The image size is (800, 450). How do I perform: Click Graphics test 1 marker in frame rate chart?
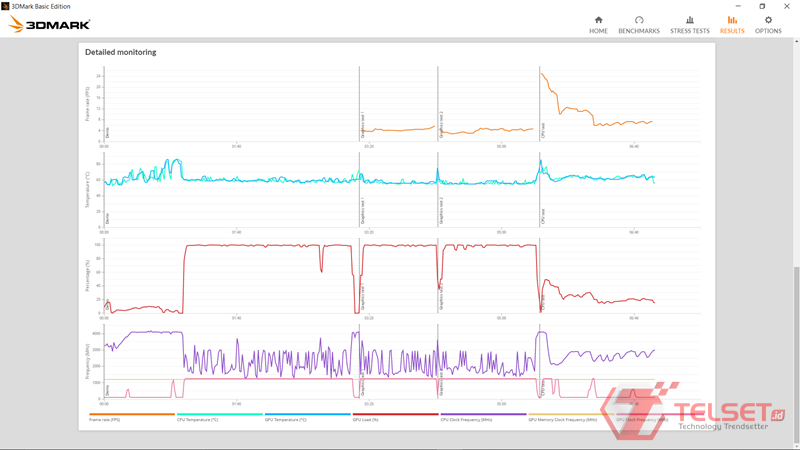click(x=363, y=125)
